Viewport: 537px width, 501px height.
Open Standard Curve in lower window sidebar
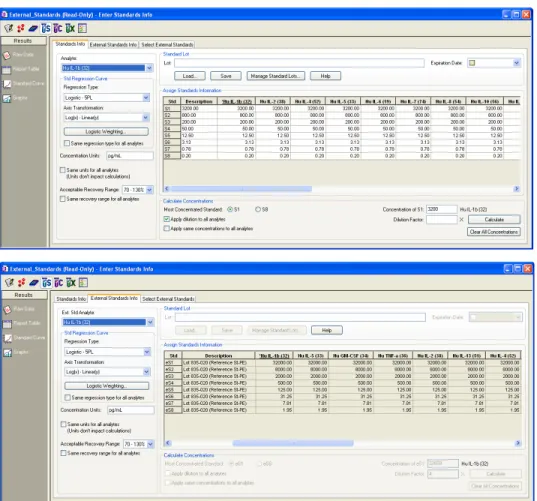point(24,338)
